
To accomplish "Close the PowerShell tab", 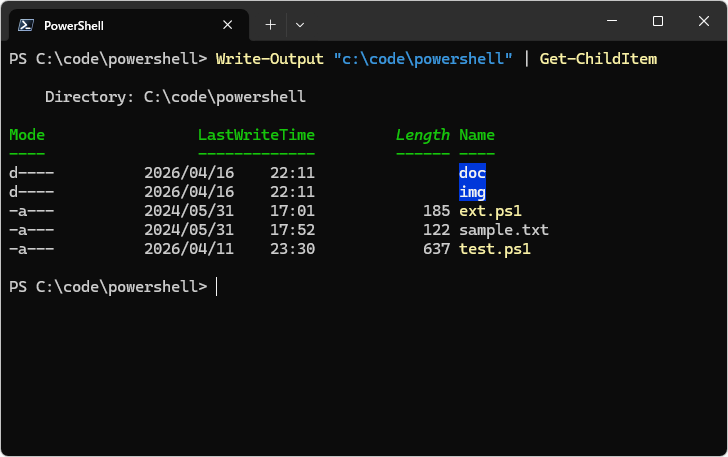I will coord(229,25).
